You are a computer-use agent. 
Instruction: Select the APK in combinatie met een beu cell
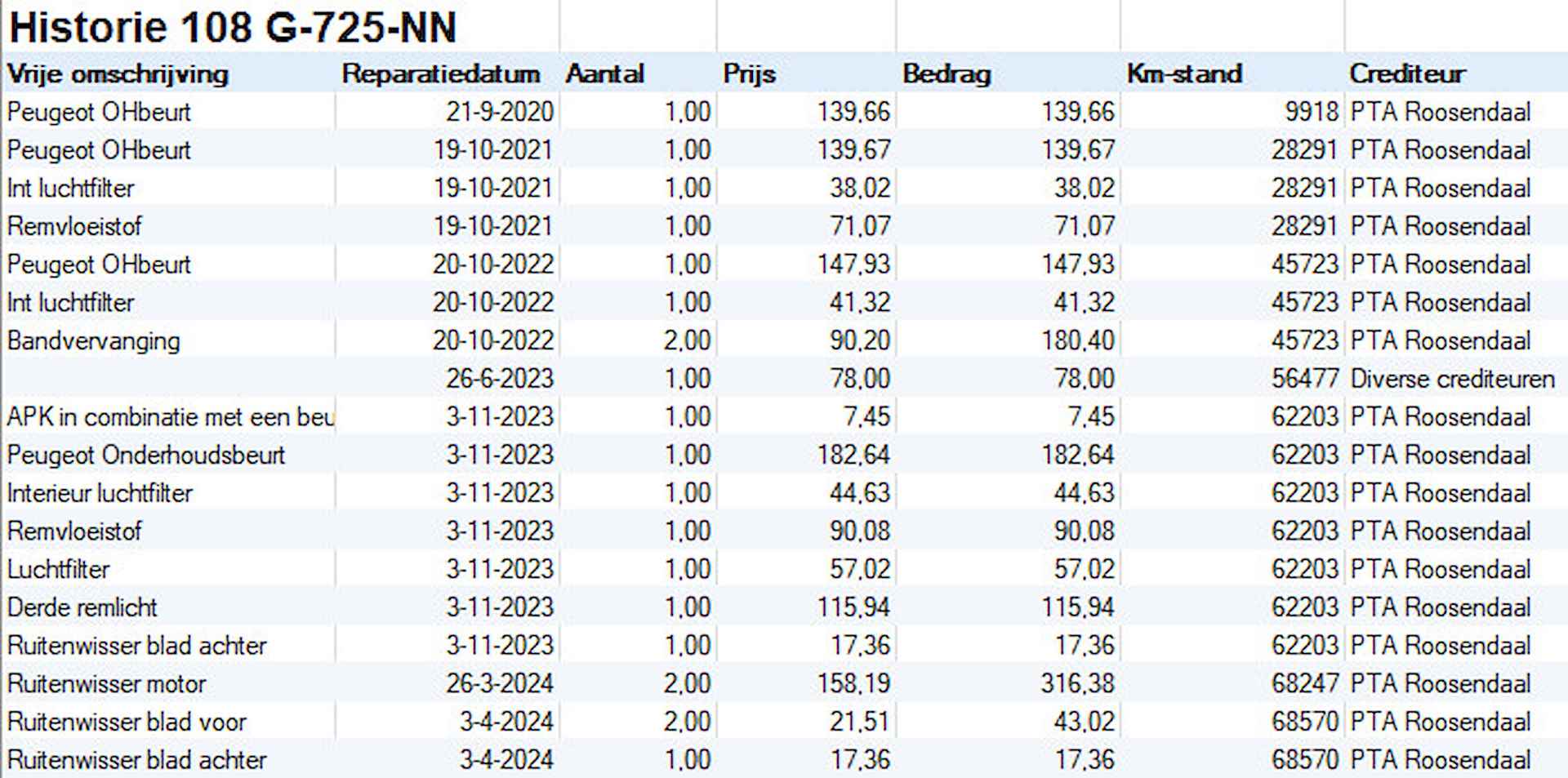[x=171, y=417]
